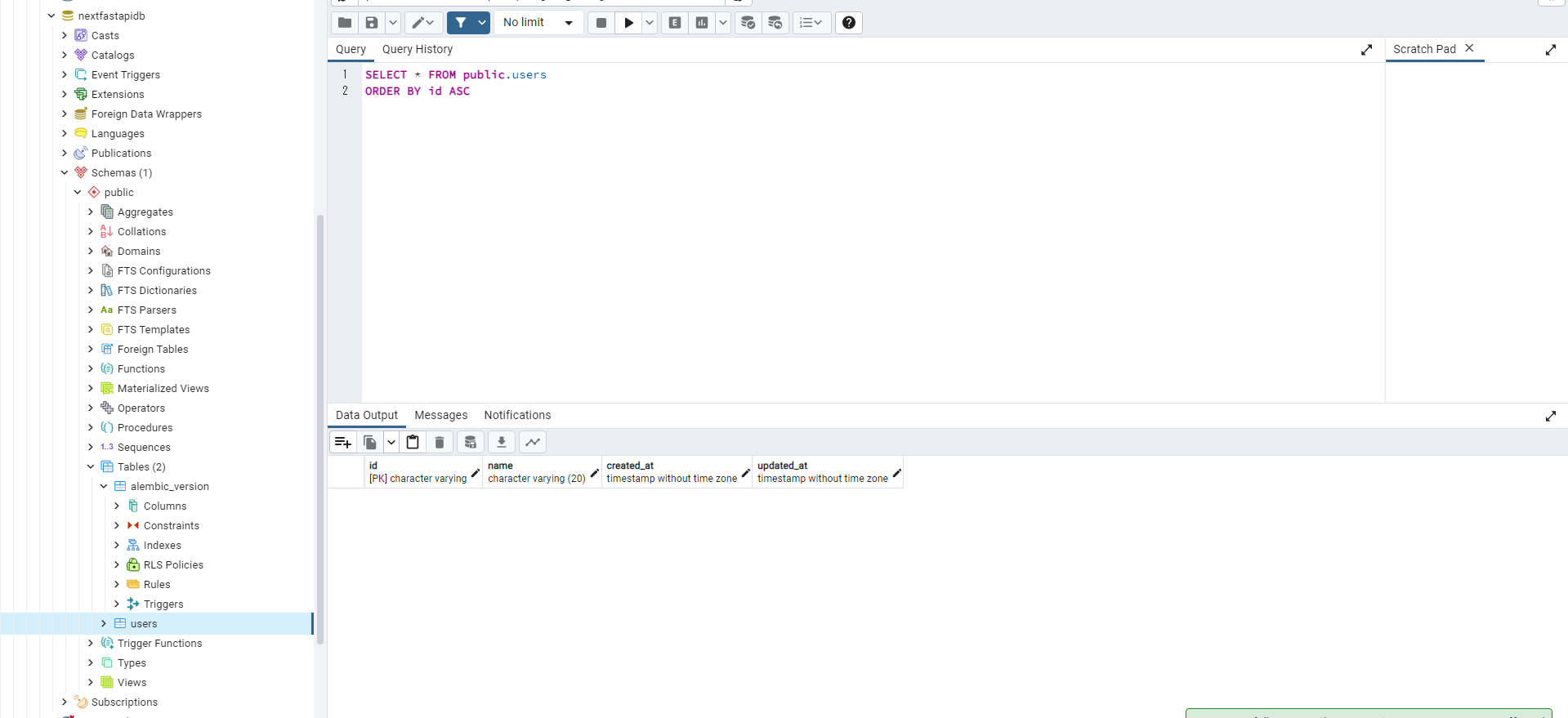Collapse the public schema node

coord(78,192)
